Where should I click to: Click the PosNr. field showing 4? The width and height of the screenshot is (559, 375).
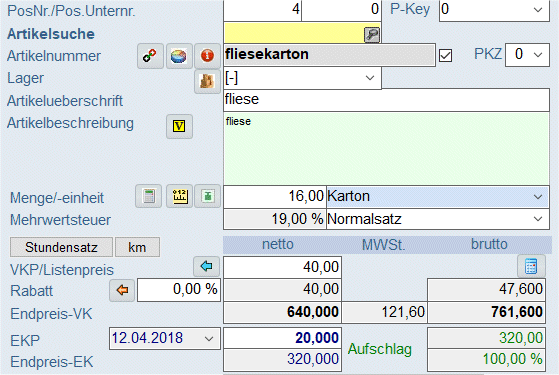click(262, 10)
